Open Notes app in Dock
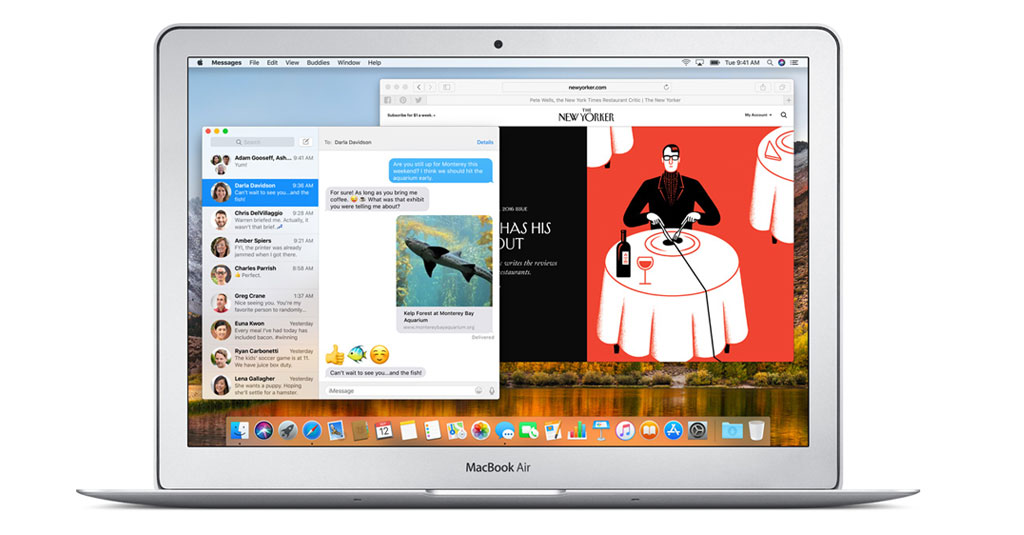This screenshot has height=535, width=1024. pos(408,430)
